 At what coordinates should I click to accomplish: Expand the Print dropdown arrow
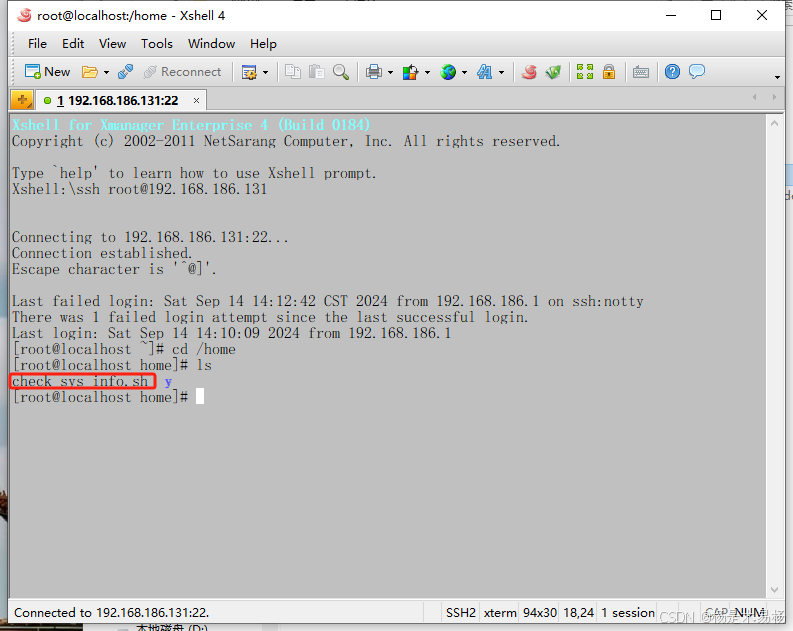390,73
